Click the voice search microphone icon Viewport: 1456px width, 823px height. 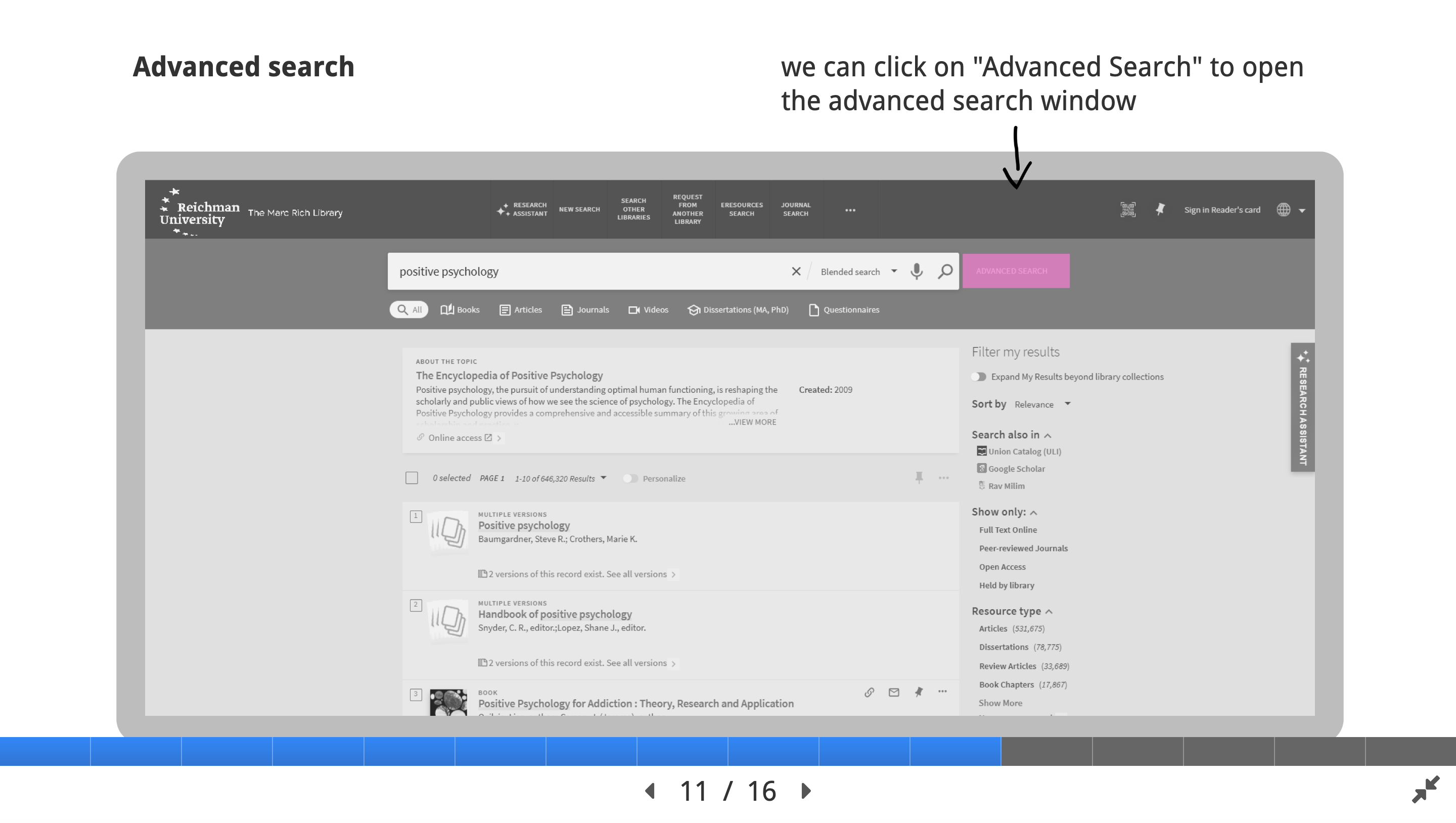coord(916,271)
